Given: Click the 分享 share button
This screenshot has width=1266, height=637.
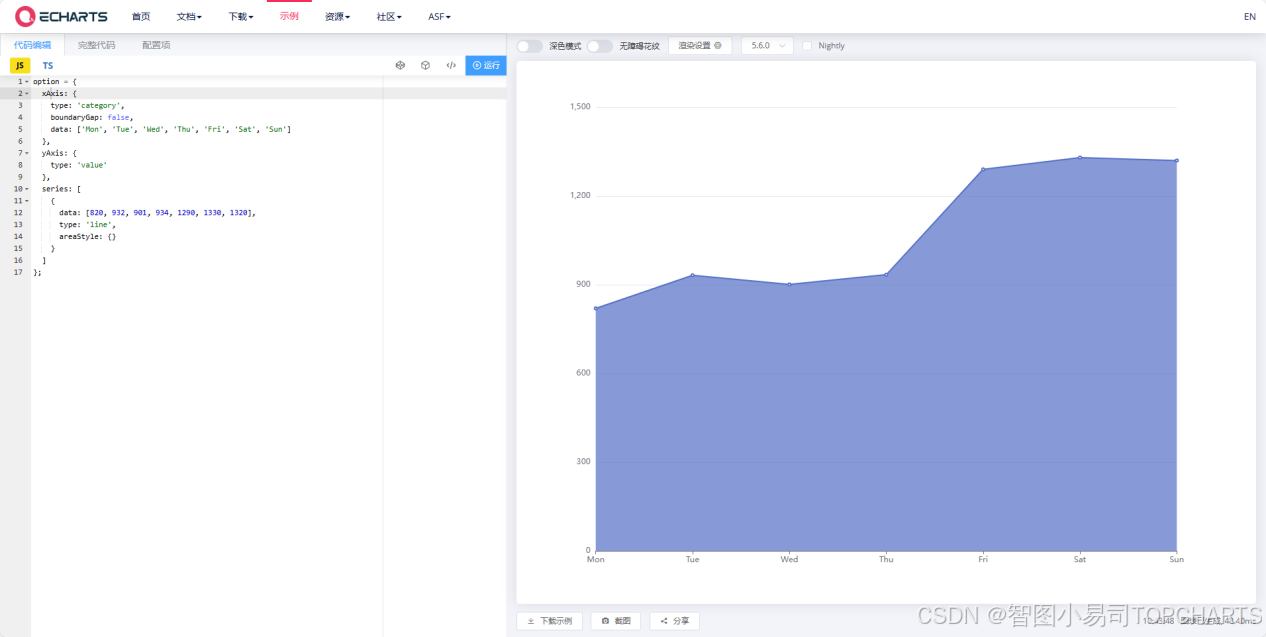Looking at the screenshot, I should pyautogui.click(x=675, y=621).
